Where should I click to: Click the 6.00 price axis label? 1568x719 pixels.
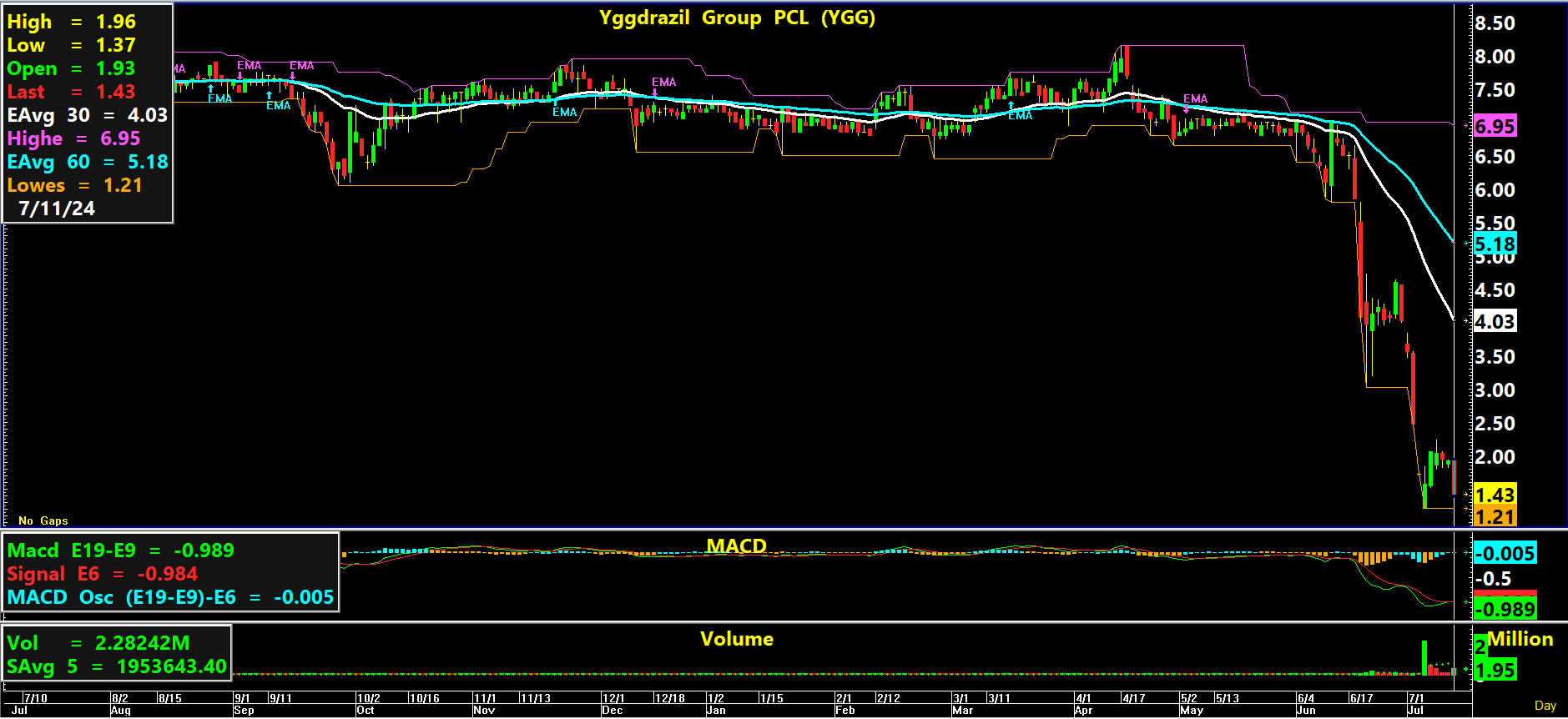[1495, 190]
